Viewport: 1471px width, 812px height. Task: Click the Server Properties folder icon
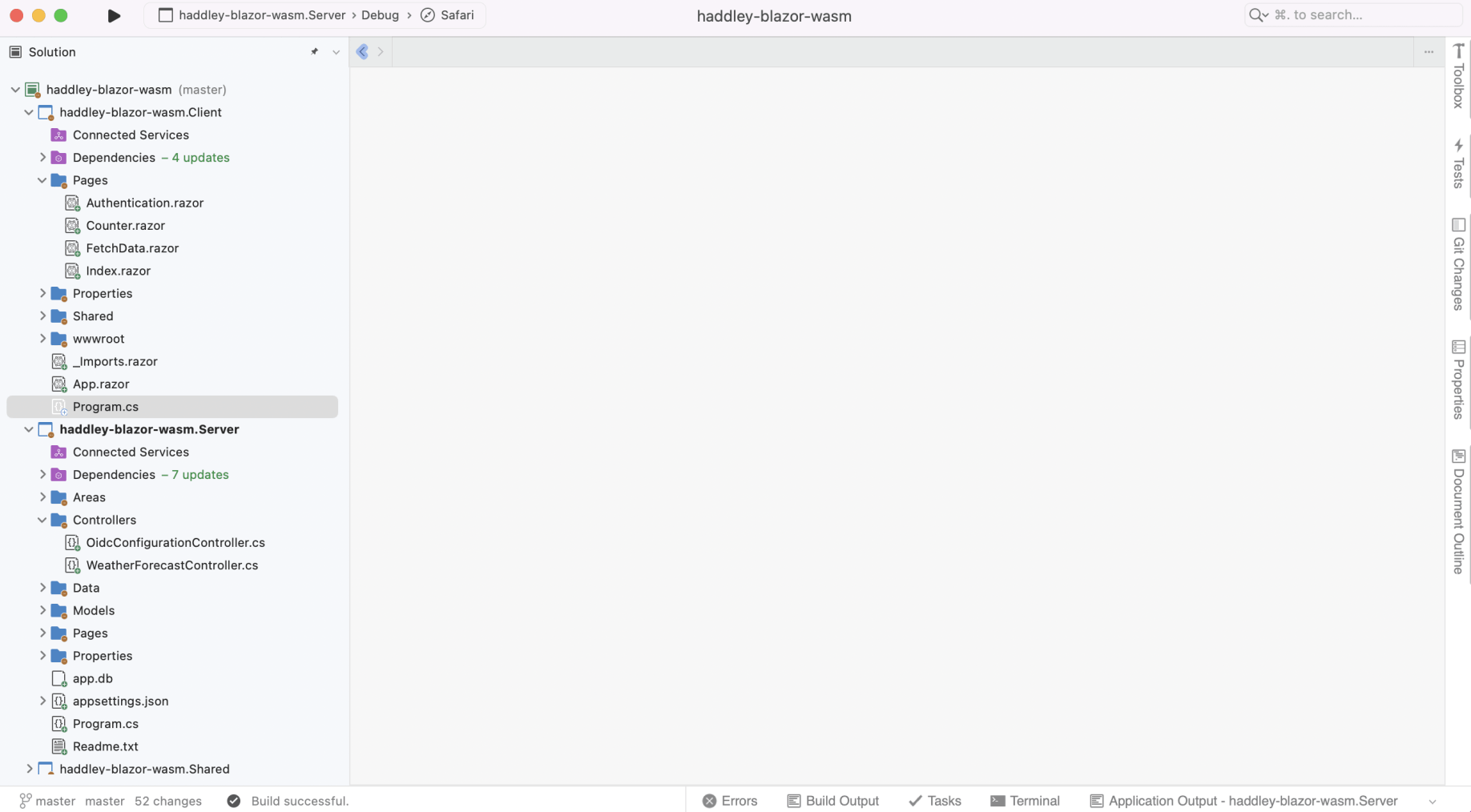58,656
